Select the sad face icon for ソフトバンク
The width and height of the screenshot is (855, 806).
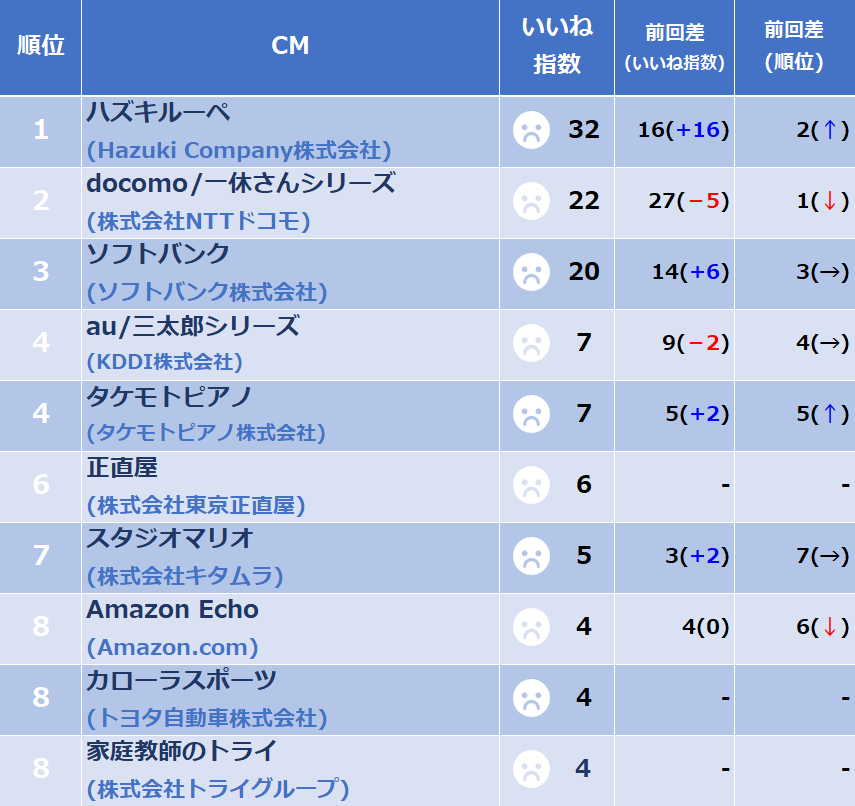point(531,272)
